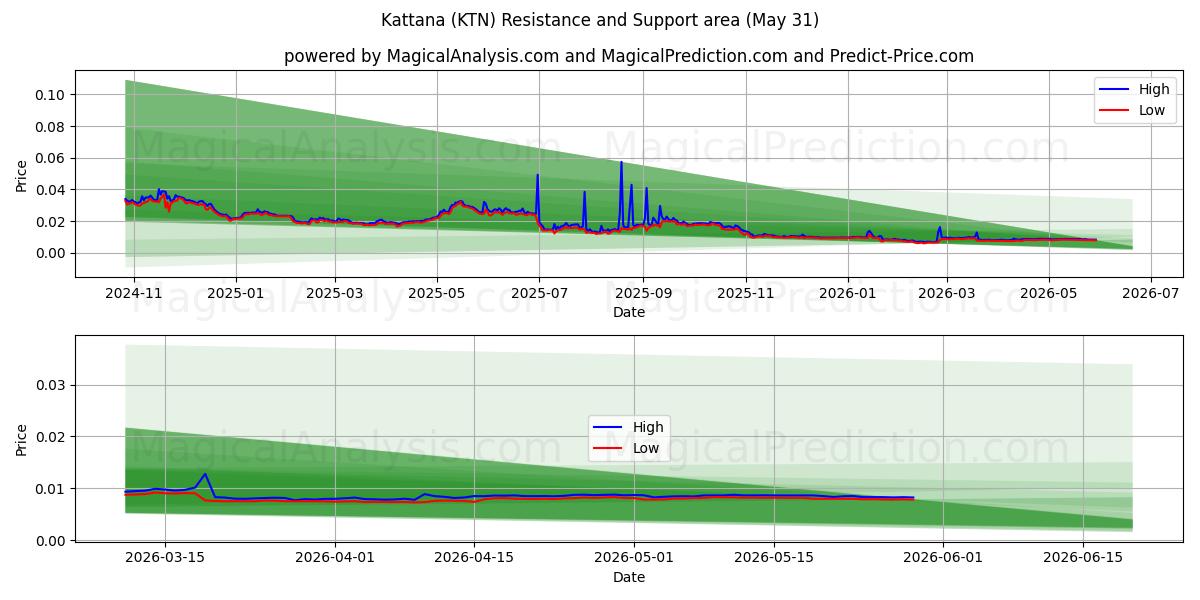The image size is (1200, 600).
Task: Click 'Low' legend entry in bottom chart
Action: click(x=646, y=448)
